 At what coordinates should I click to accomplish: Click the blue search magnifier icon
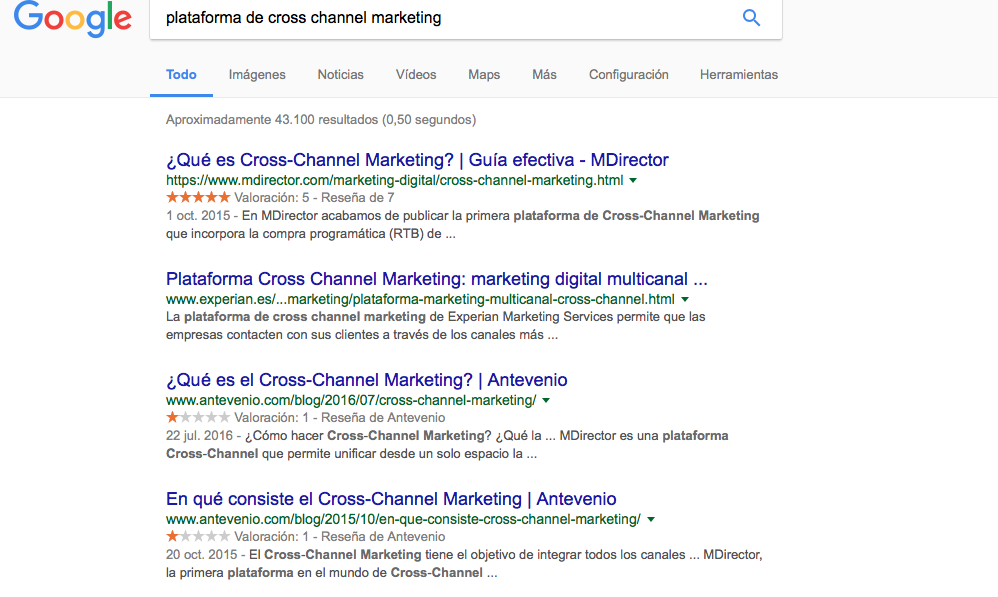point(751,18)
